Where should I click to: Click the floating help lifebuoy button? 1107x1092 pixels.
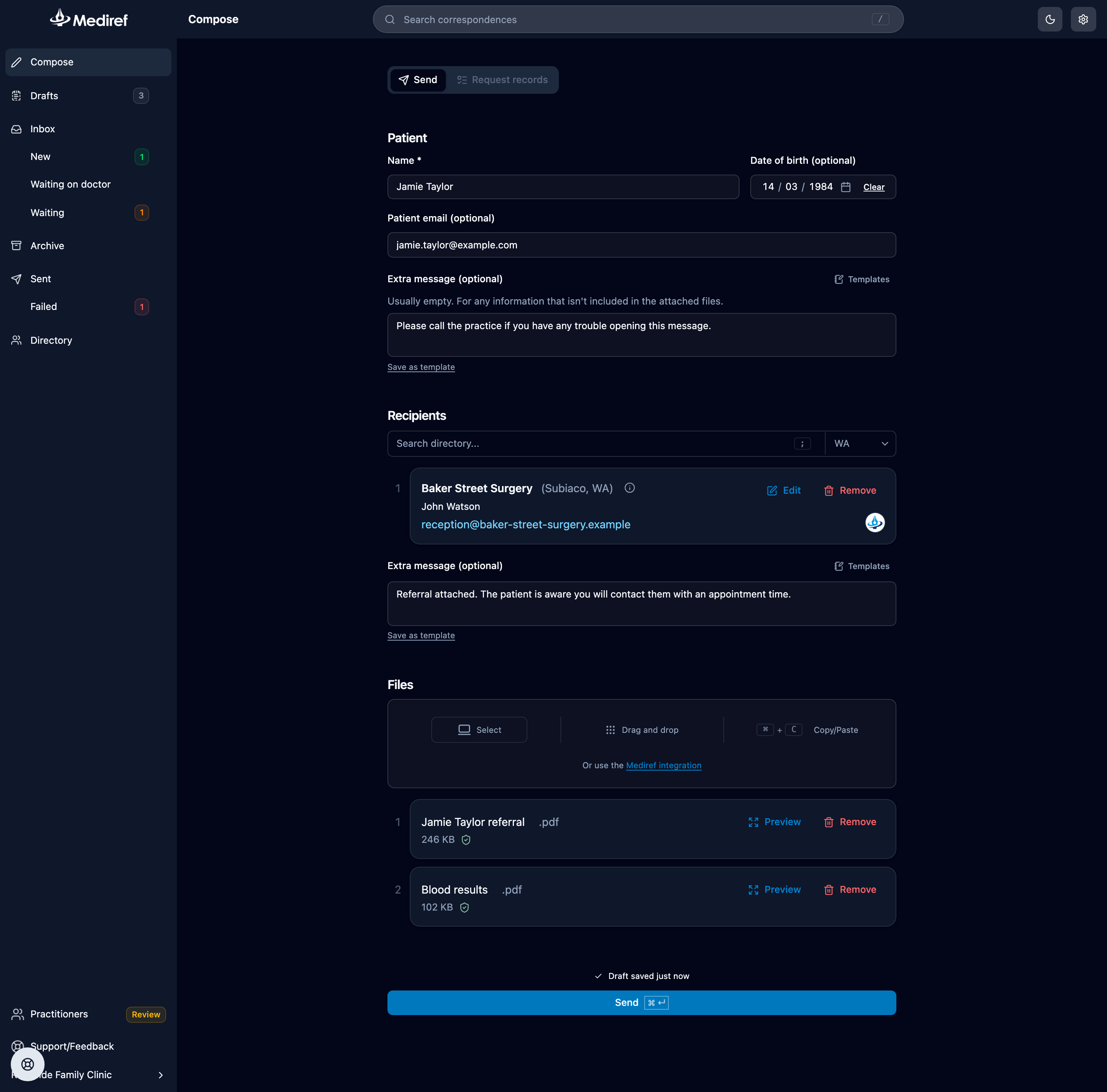[x=28, y=1064]
